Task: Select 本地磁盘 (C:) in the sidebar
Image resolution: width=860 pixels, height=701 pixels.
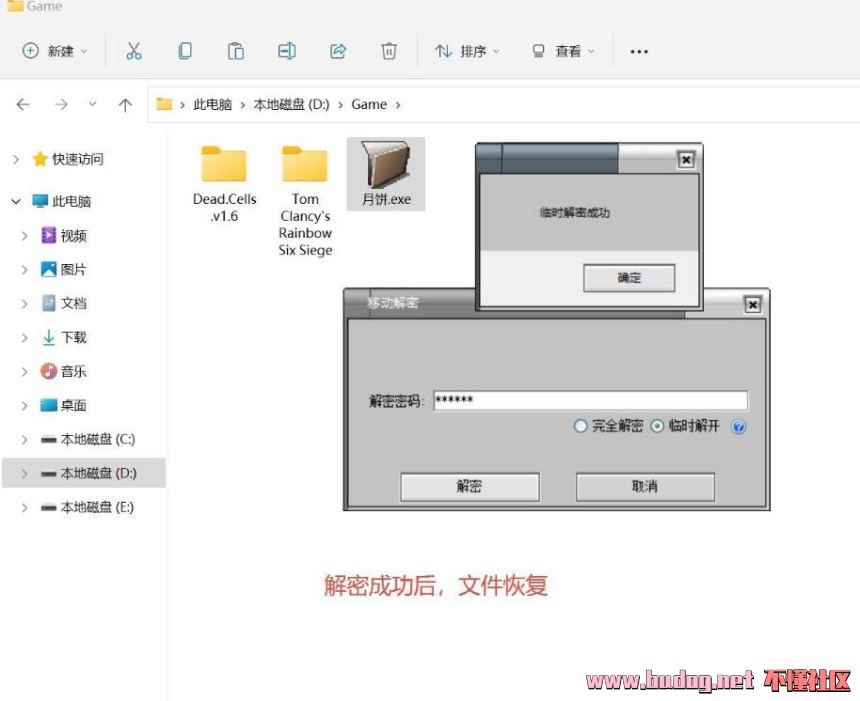Action: click(97, 439)
